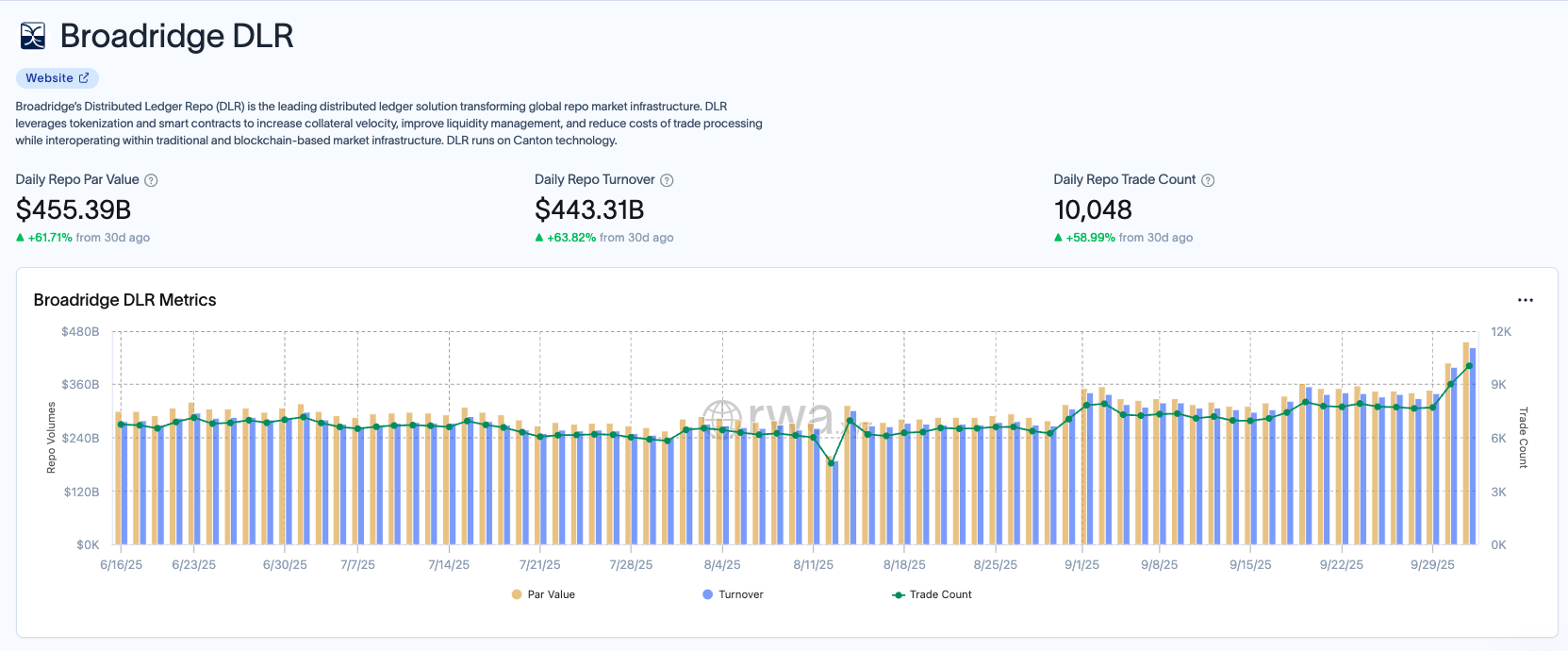
Task: Click green up arrow beside +58.99%
Action: (1058, 238)
